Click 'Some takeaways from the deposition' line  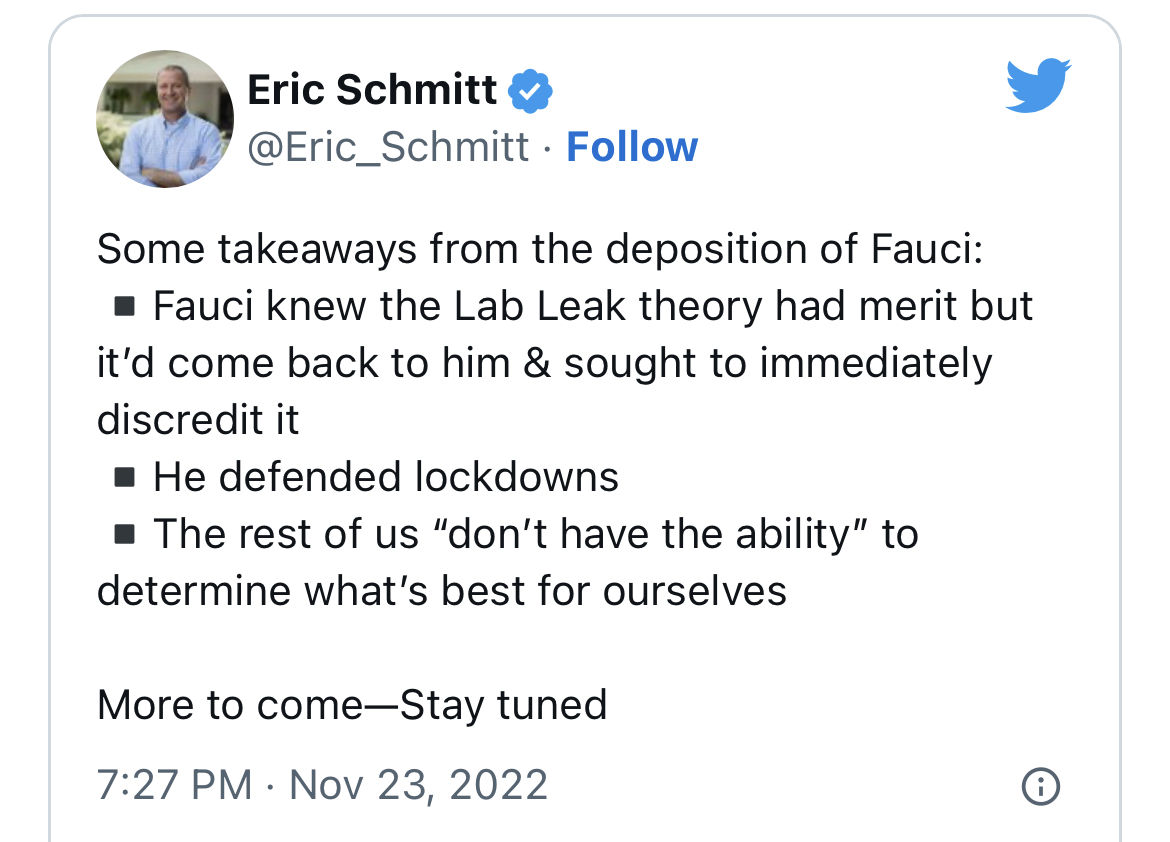point(540,249)
